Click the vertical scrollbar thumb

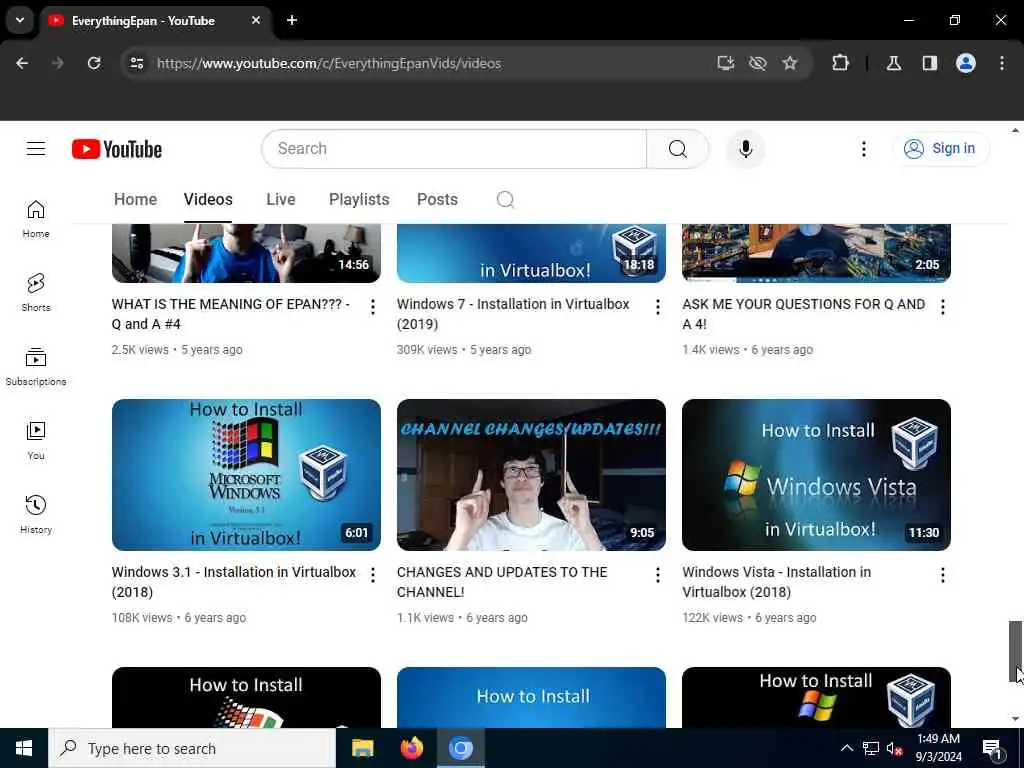click(x=1015, y=651)
